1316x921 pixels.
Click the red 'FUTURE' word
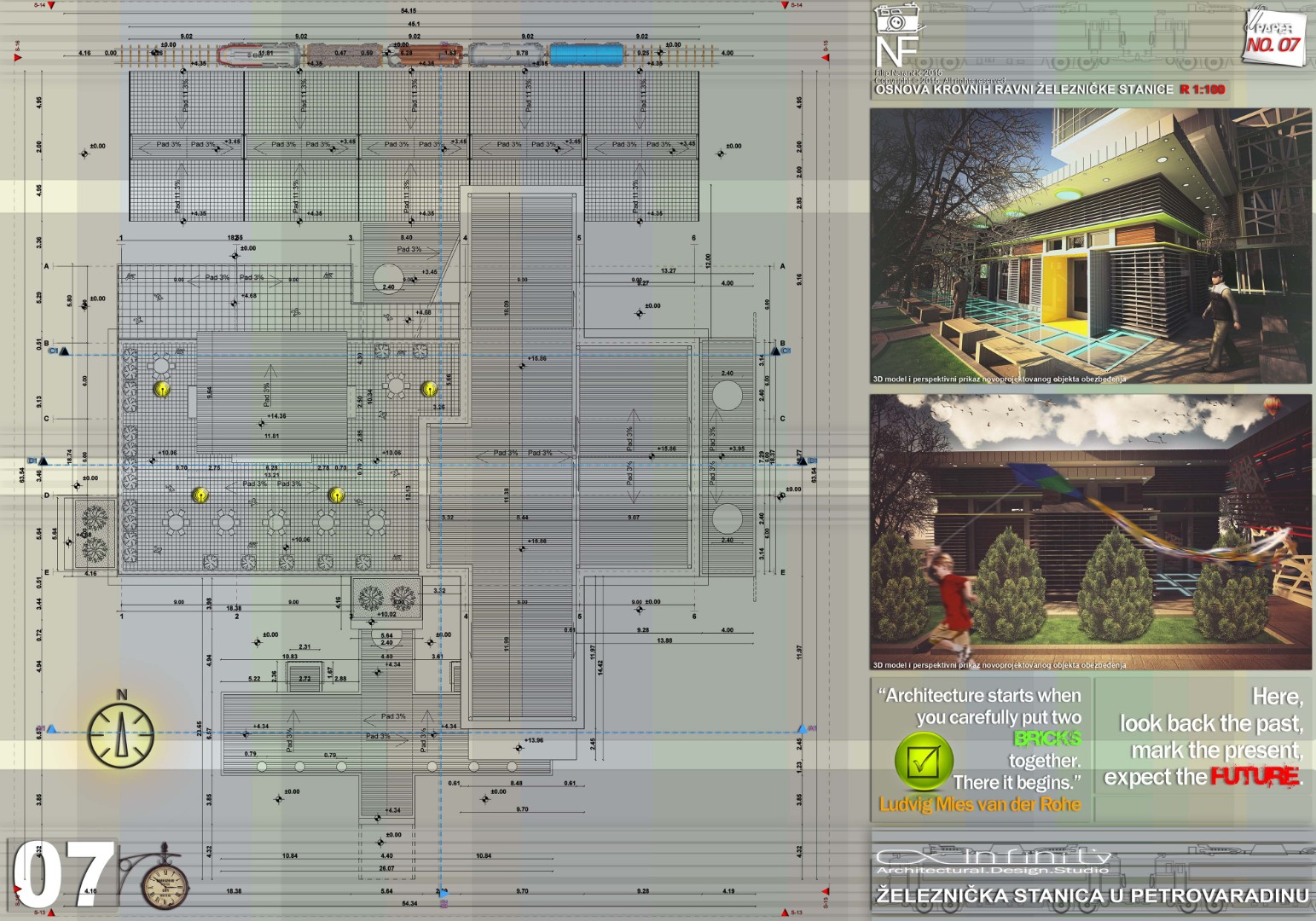point(1254,777)
